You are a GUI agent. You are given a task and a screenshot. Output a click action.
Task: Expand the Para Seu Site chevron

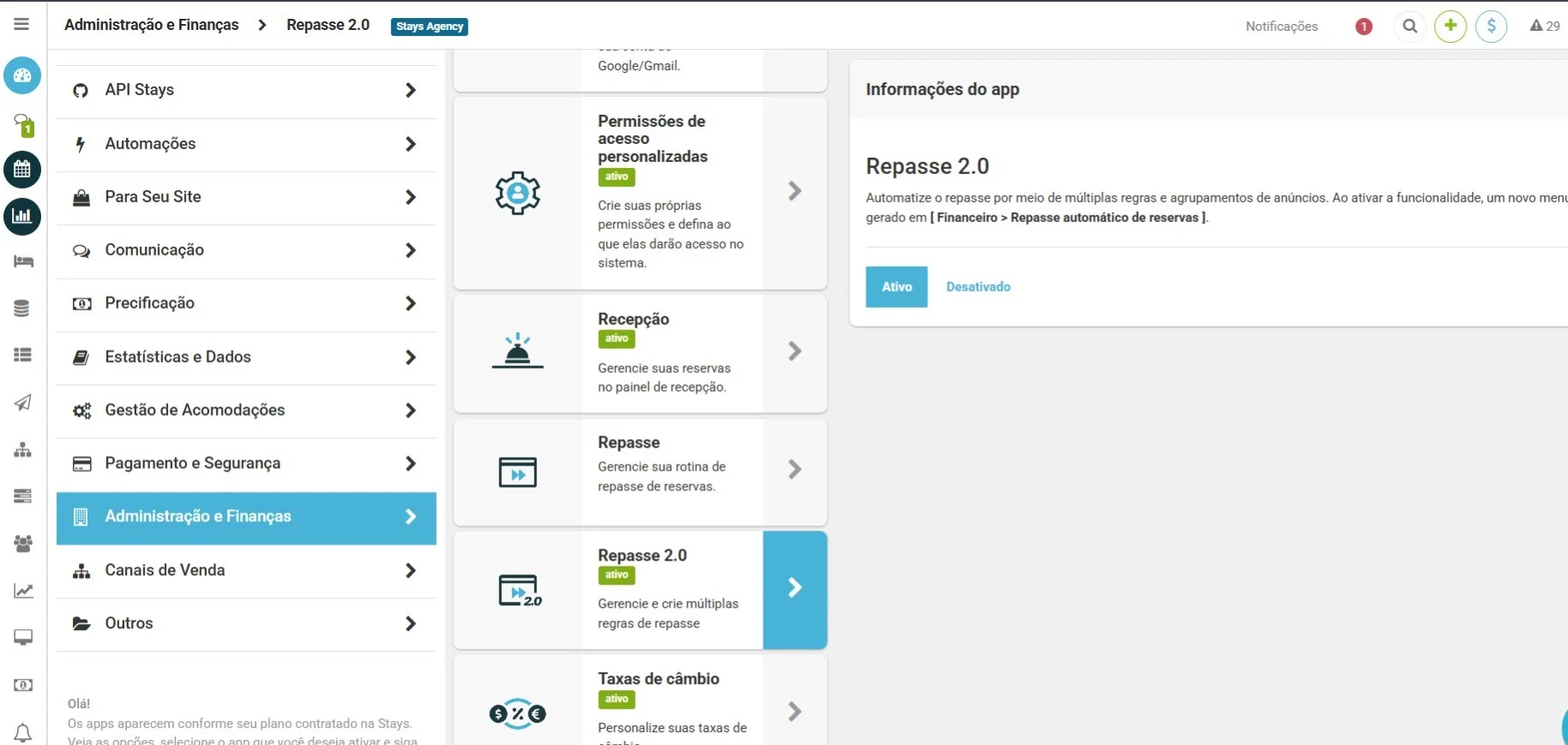(411, 197)
